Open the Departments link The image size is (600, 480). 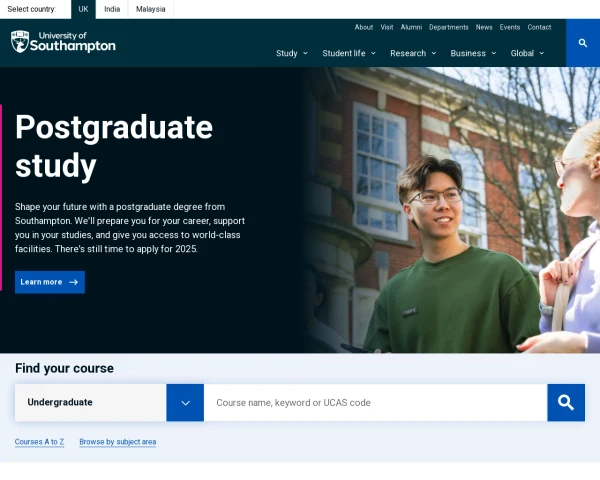click(449, 27)
